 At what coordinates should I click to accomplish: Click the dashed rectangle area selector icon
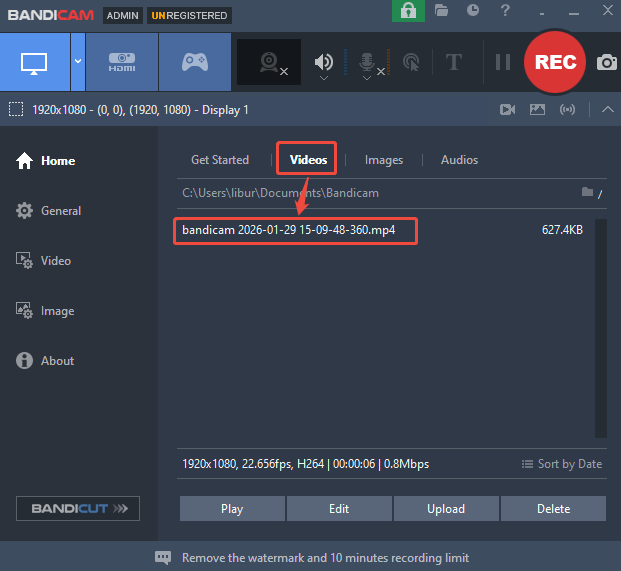coord(16,109)
